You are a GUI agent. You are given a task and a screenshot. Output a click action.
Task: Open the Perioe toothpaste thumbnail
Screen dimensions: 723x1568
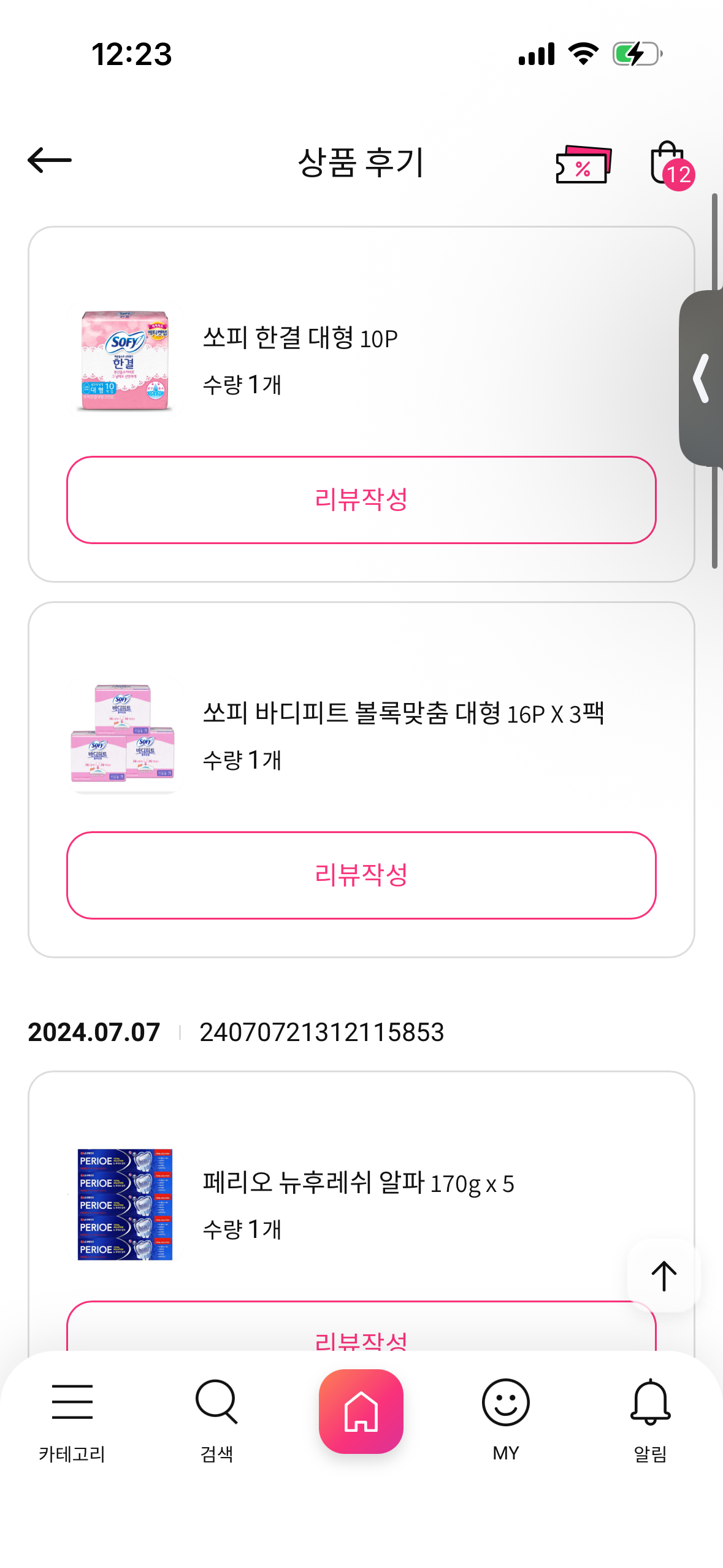tap(125, 1204)
